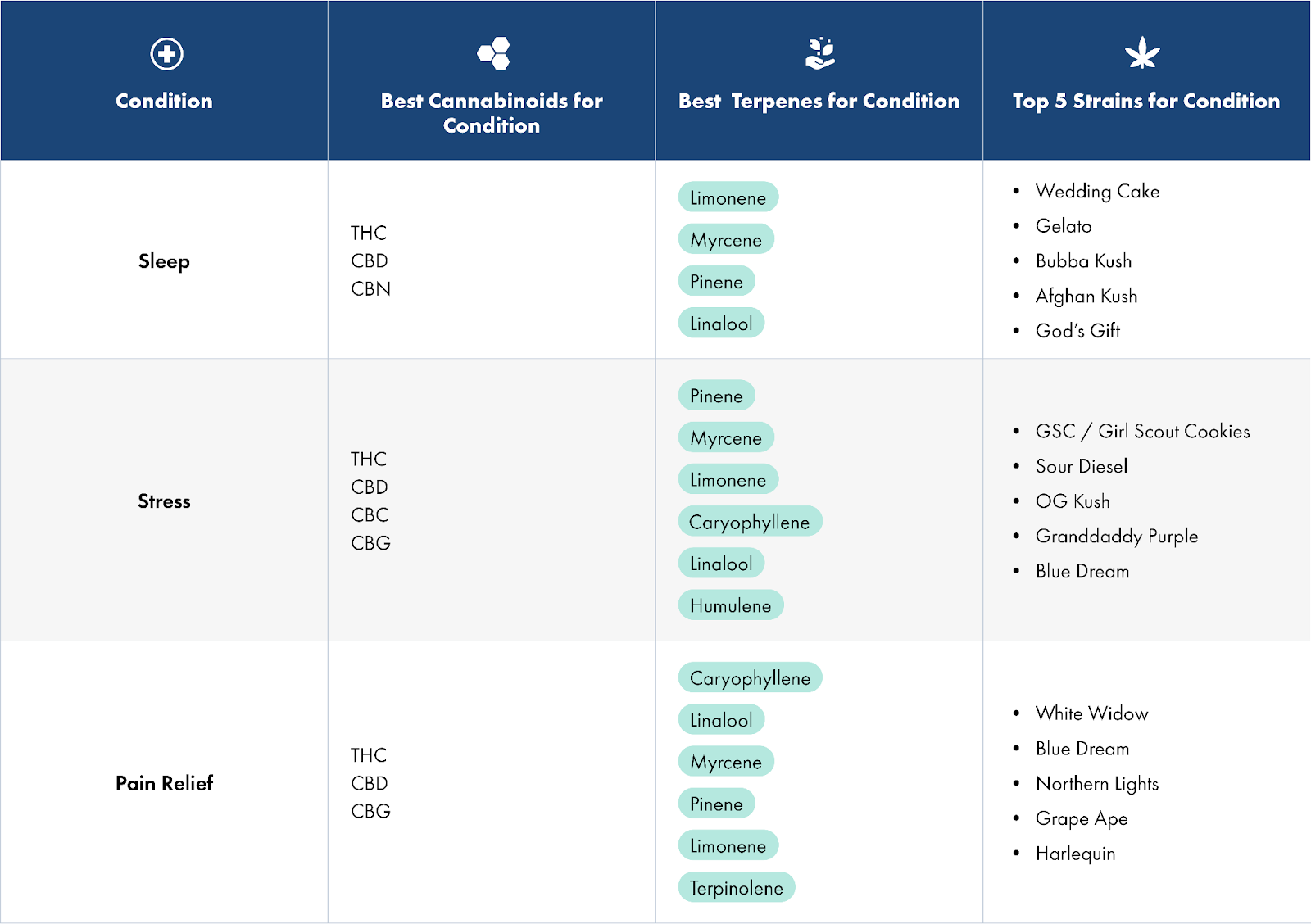Click the CBN cannabinoid entry
The width and height of the screenshot is (1311, 924).
370,288
